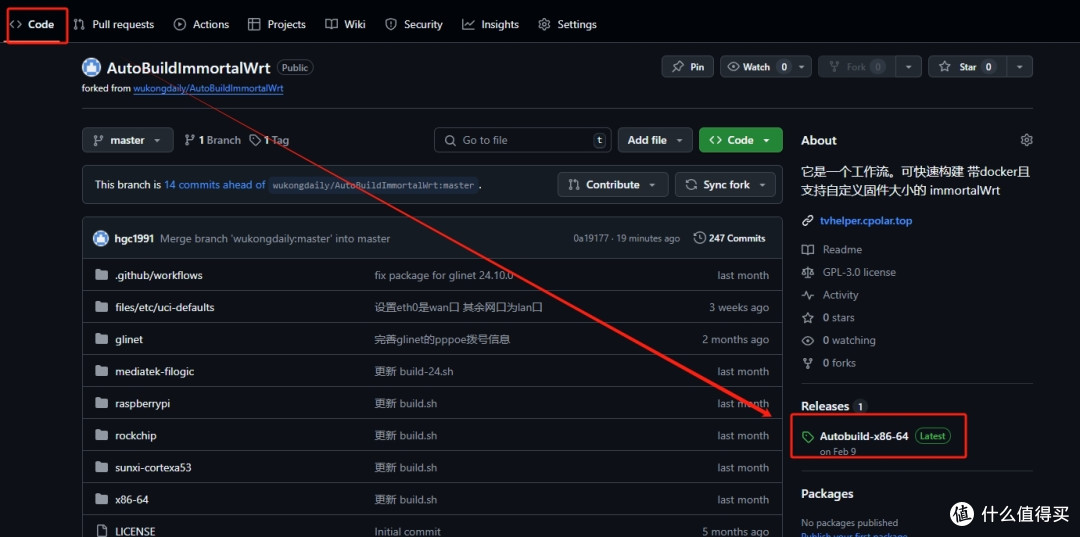Open the rockchip folder
The image size is (1080, 537).
coord(136,435)
